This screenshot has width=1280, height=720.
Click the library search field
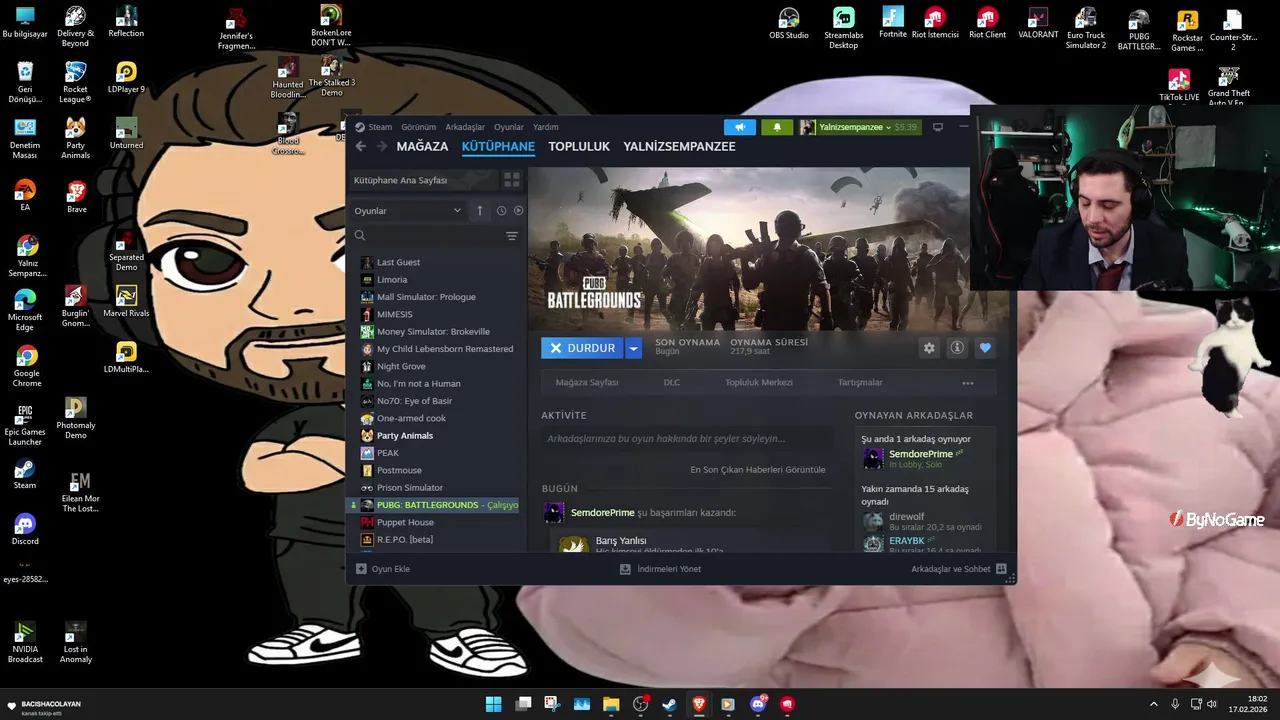425,236
